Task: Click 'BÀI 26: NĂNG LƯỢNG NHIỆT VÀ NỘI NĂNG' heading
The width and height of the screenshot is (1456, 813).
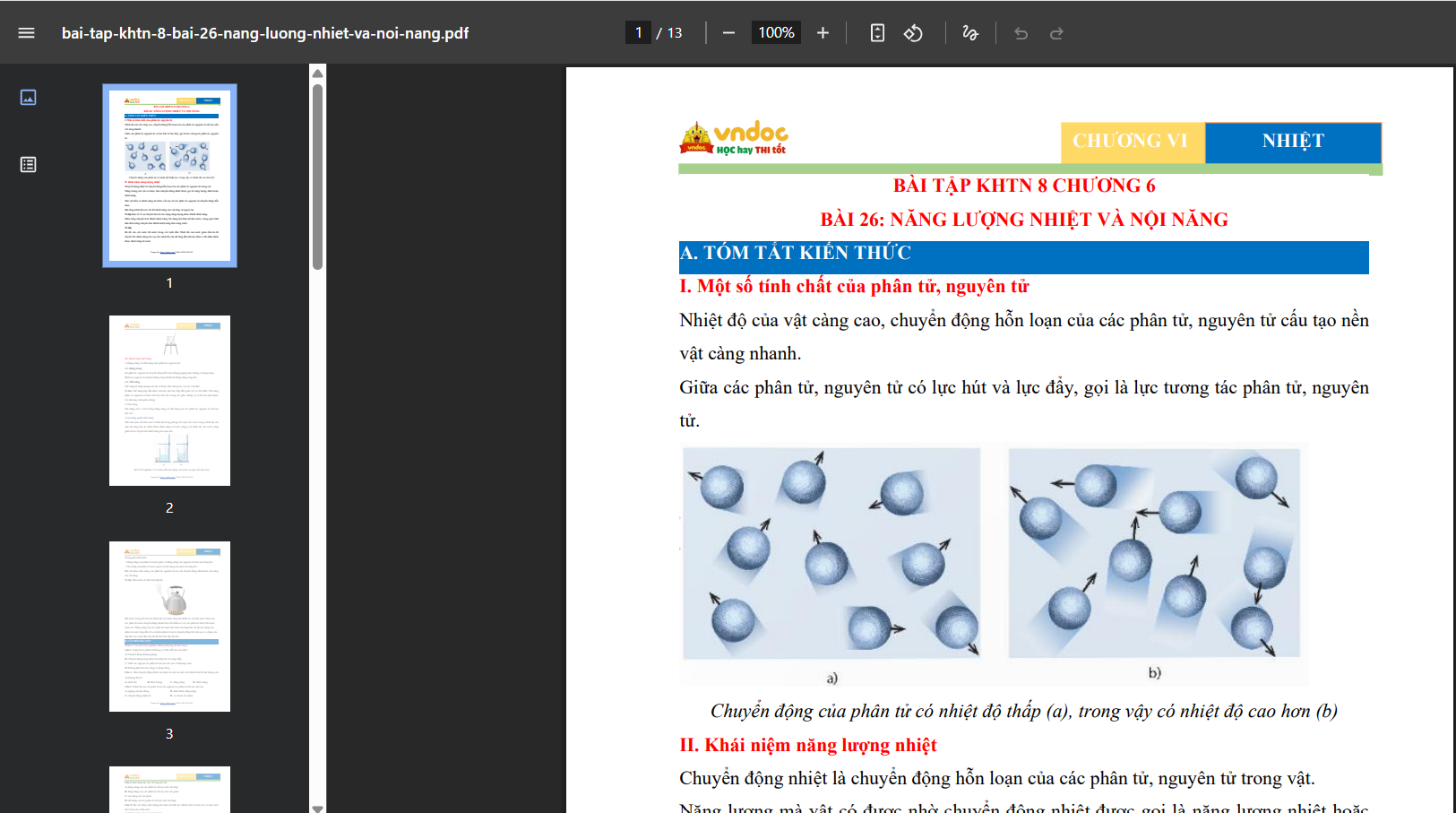Action: point(1024,220)
